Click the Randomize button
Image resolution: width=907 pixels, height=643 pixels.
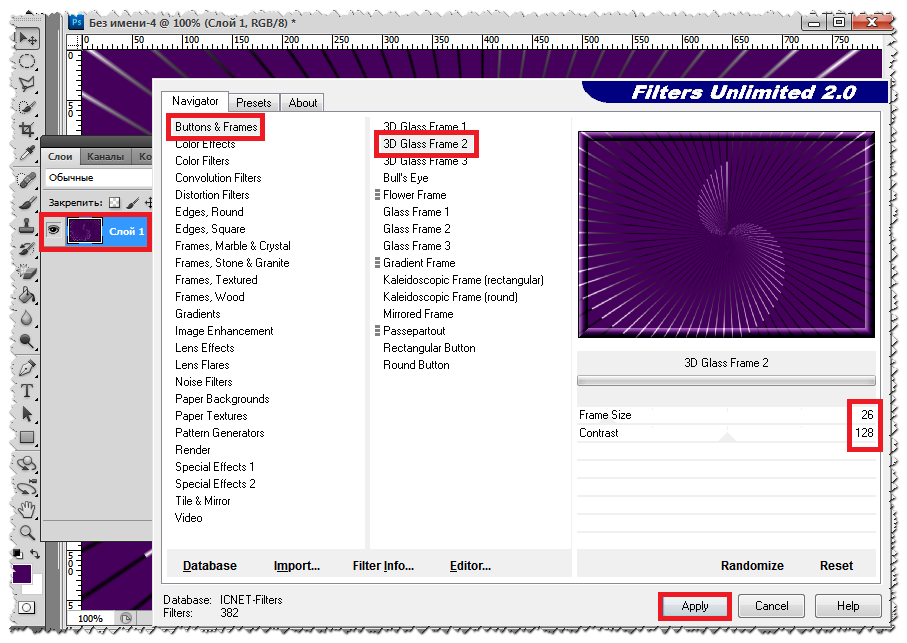[x=752, y=566]
